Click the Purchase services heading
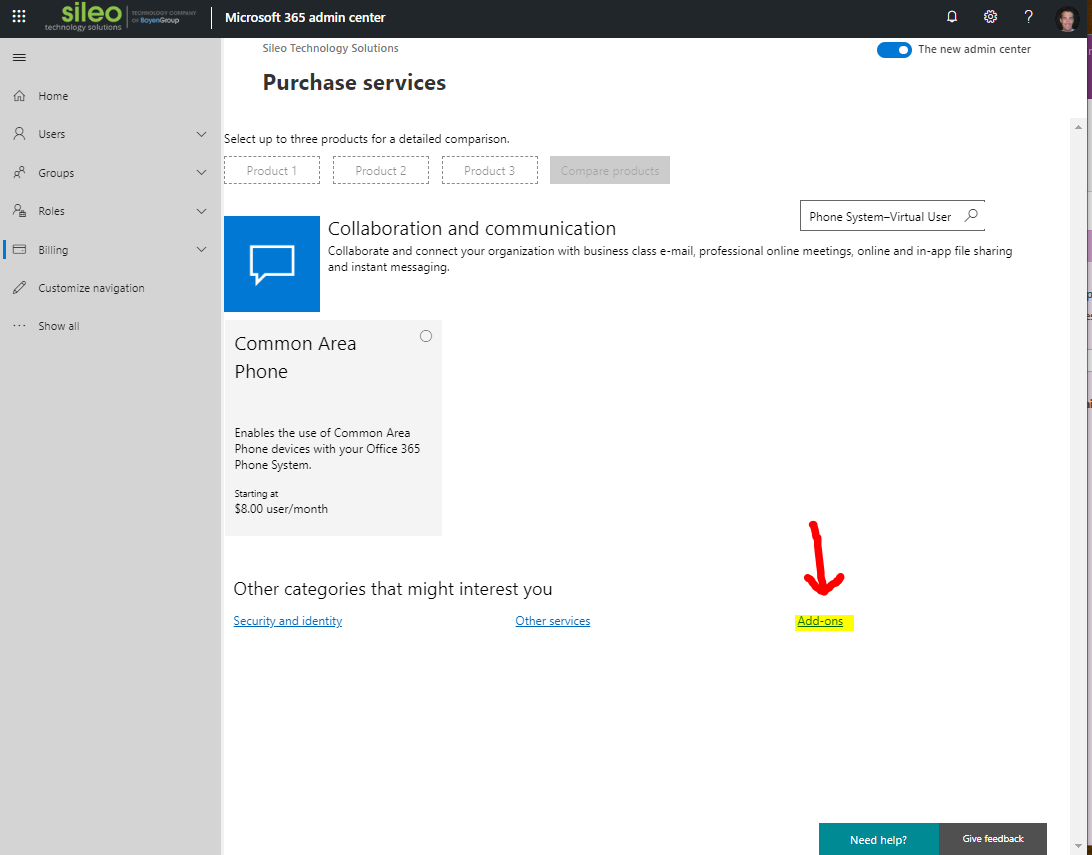This screenshot has width=1092, height=855. click(x=354, y=82)
